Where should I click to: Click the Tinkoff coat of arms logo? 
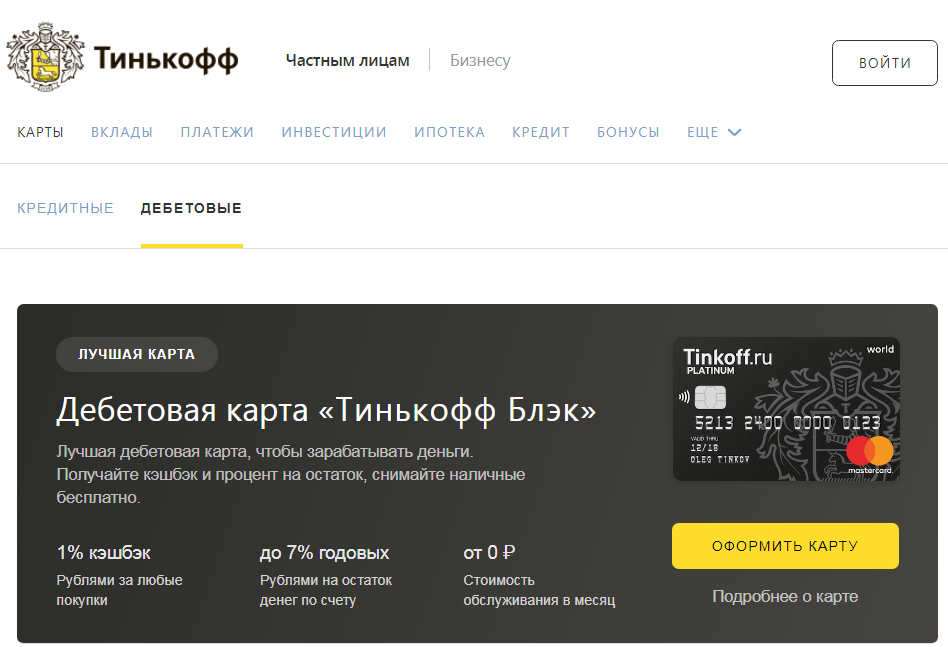45,57
